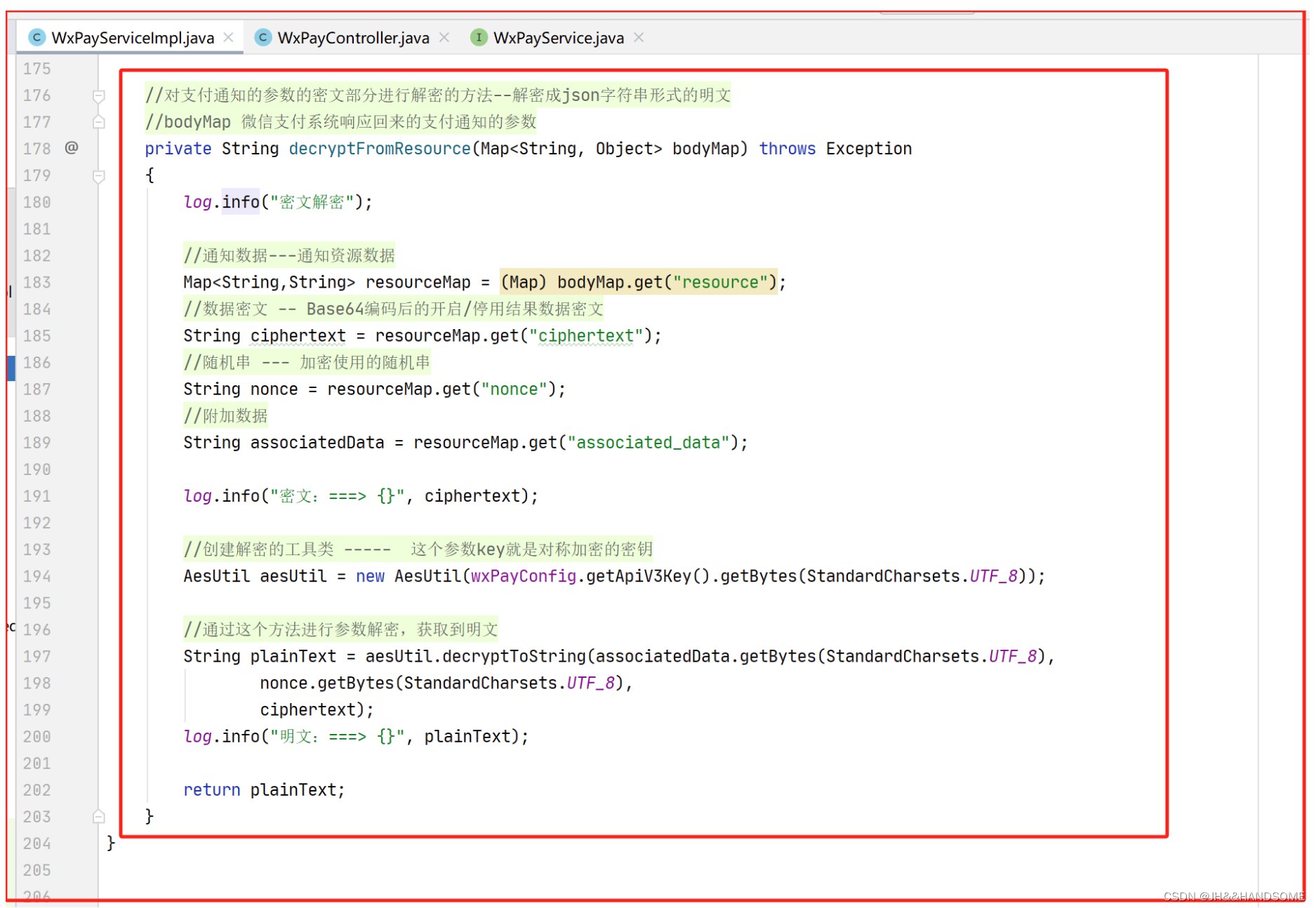Switch to the WxPayService.java tab

click(554, 37)
